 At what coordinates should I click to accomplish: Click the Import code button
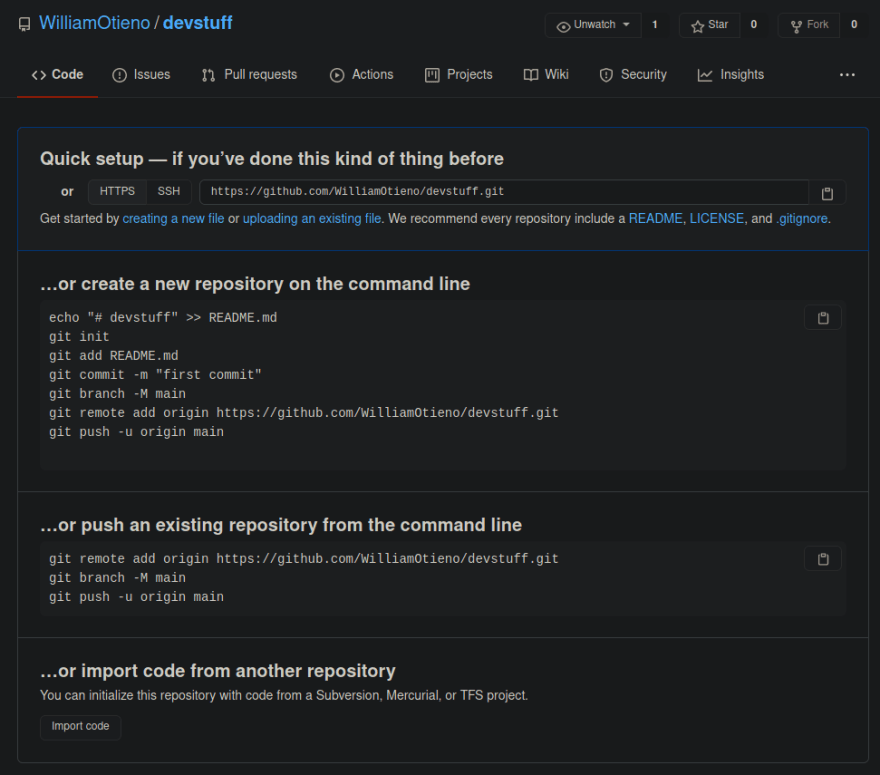80,727
